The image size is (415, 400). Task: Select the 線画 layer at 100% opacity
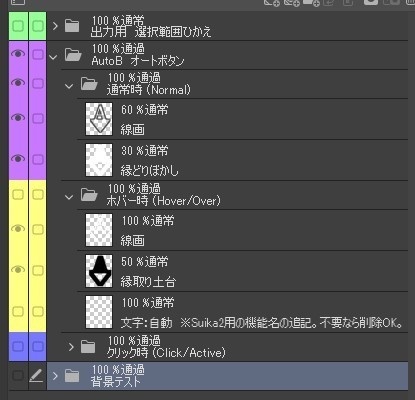tap(133, 240)
